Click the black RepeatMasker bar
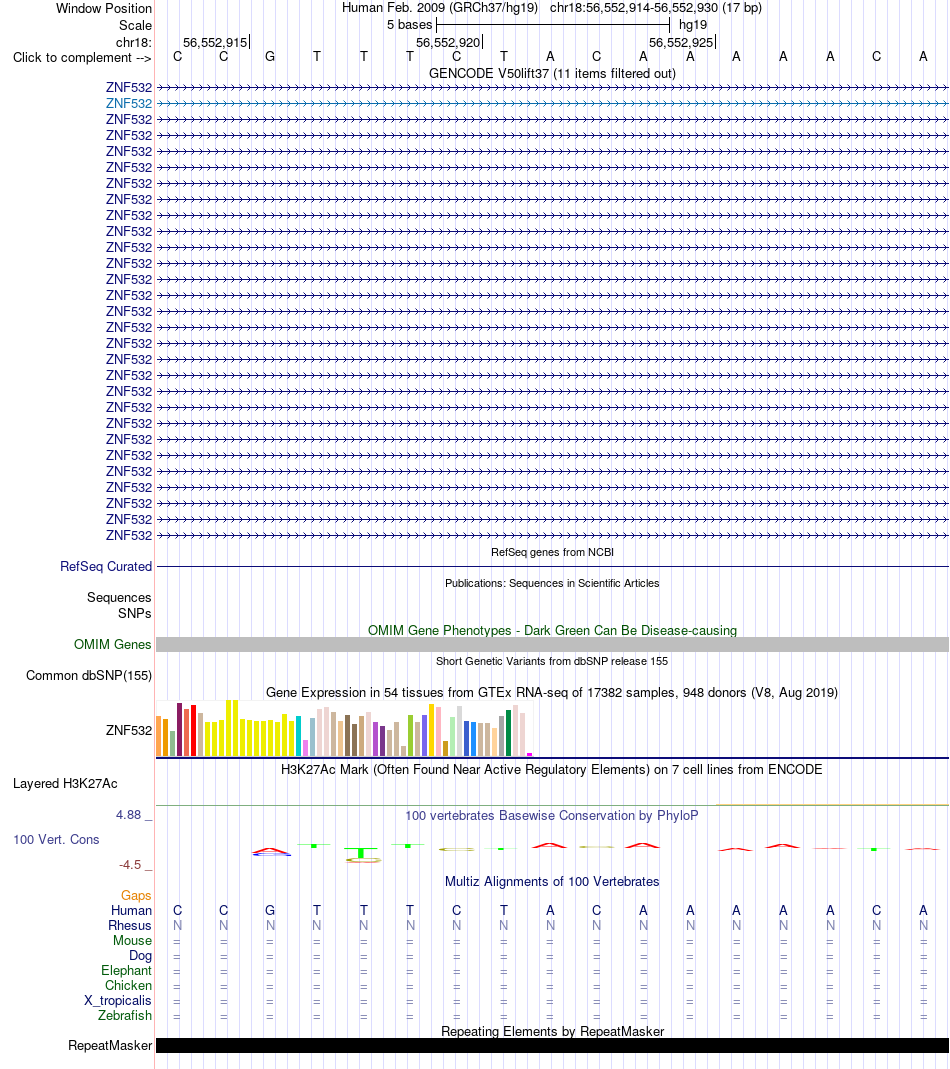Image resolution: width=950 pixels, height=1069 pixels. pos(552,1045)
